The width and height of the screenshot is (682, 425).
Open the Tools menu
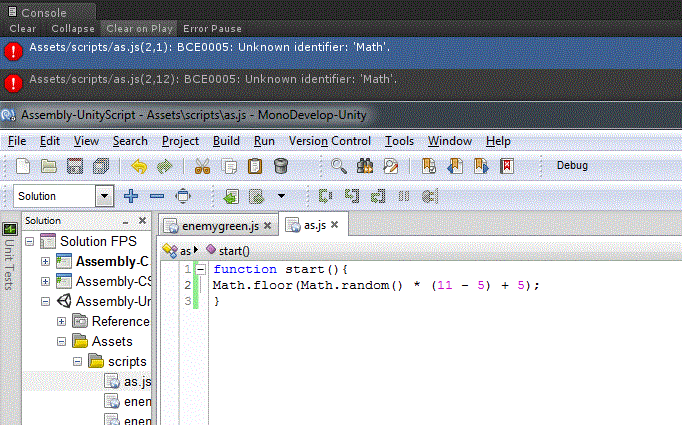point(399,141)
